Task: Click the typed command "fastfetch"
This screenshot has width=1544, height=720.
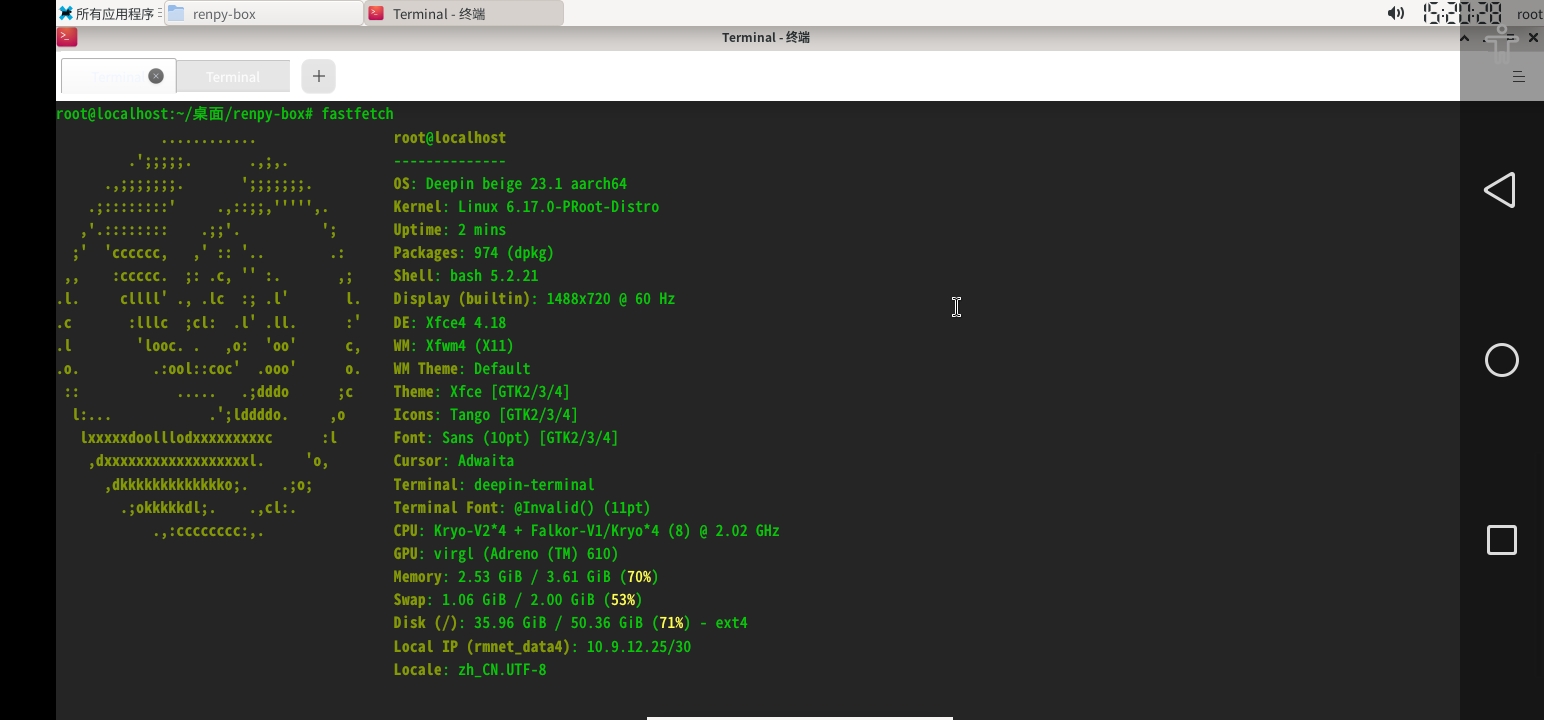Action: pos(357,114)
